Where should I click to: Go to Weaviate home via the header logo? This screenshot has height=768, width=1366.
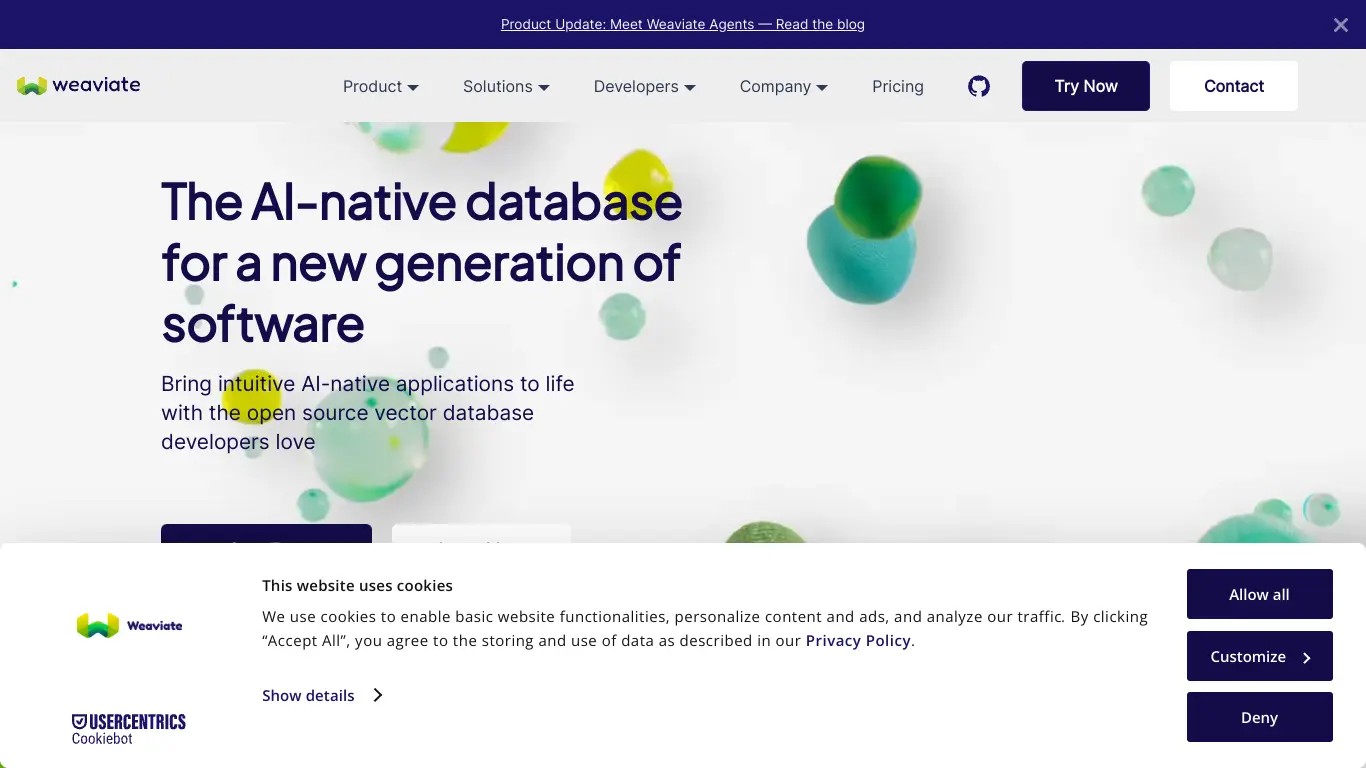click(x=78, y=85)
